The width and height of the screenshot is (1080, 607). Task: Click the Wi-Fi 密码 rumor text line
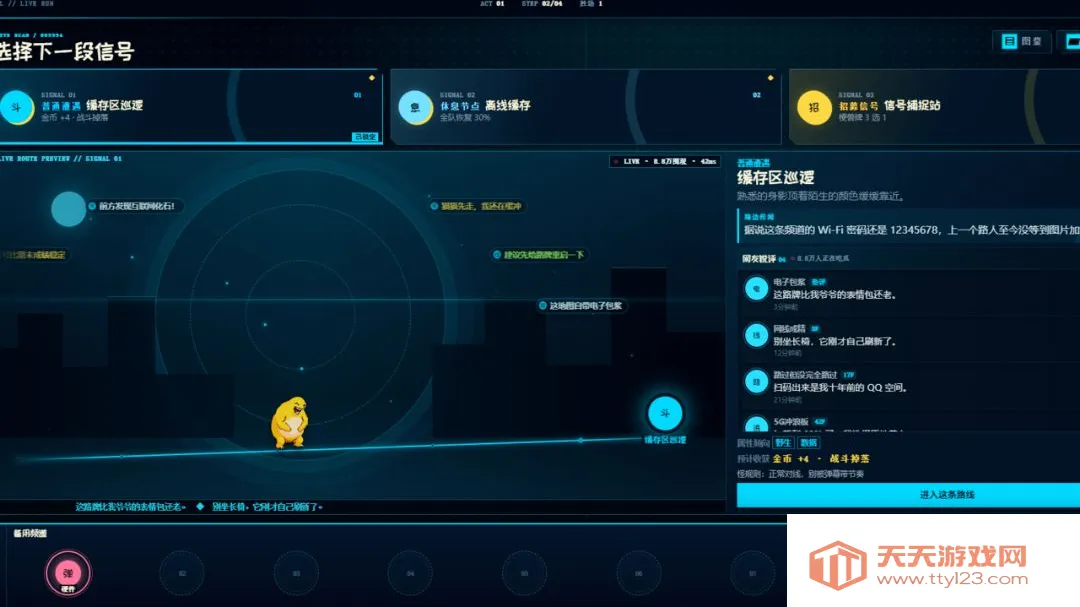(911, 230)
